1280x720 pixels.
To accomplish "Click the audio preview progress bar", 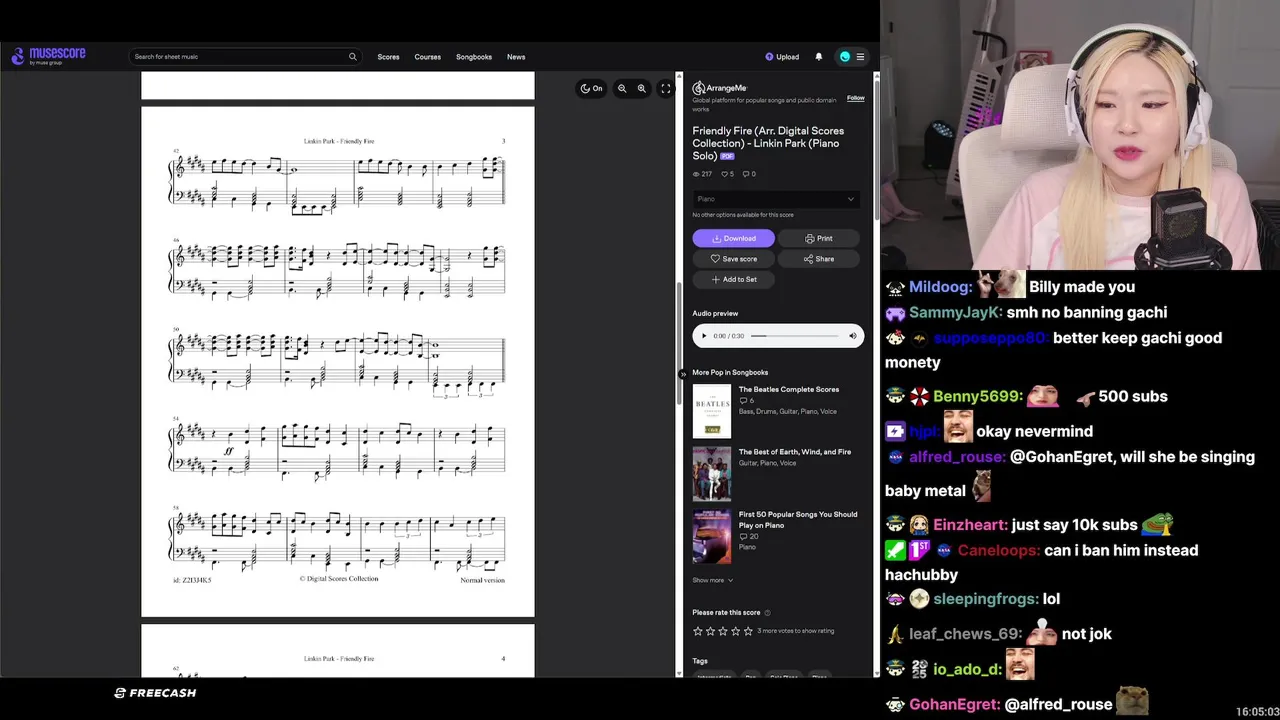I will tap(795, 336).
